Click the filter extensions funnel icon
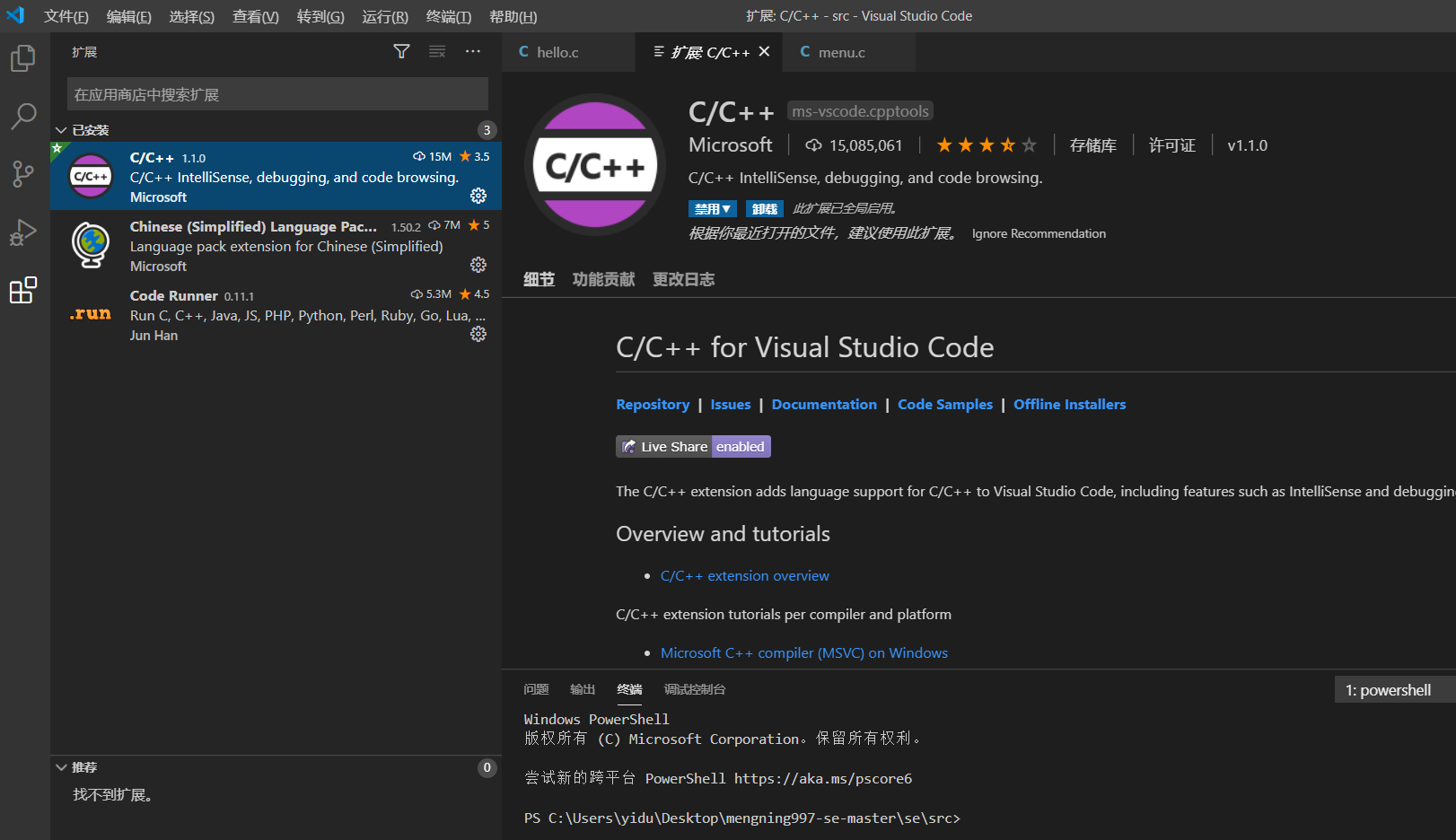This screenshot has height=840, width=1456. (x=401, y=52)
